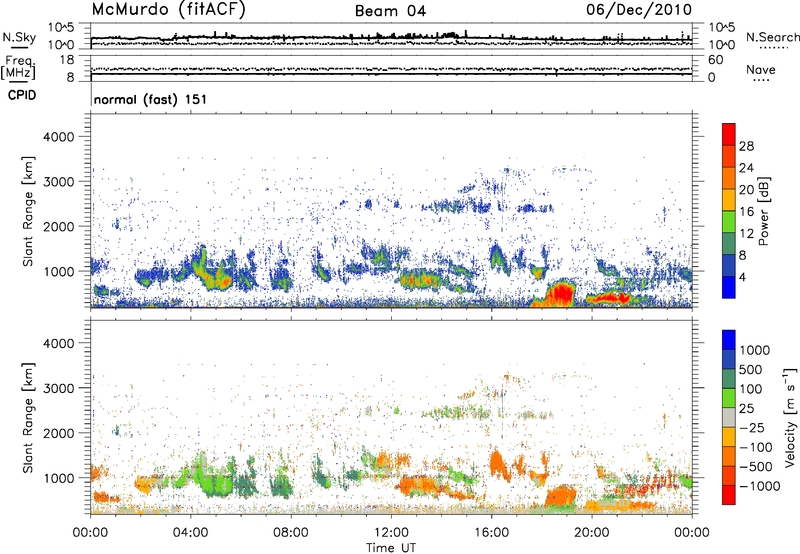Click the McMurdo (fitACF) title text
This screenshot has width=800, height=554.
point(168,10)
